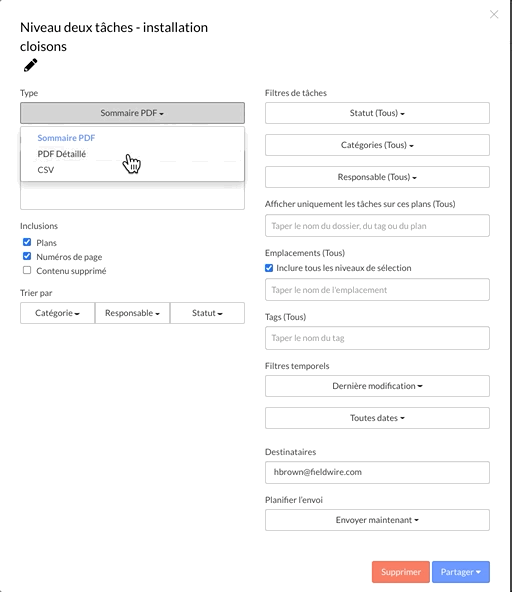
Task: Choose PDF Détaillé from type menu
Action: tap(62, 154)
